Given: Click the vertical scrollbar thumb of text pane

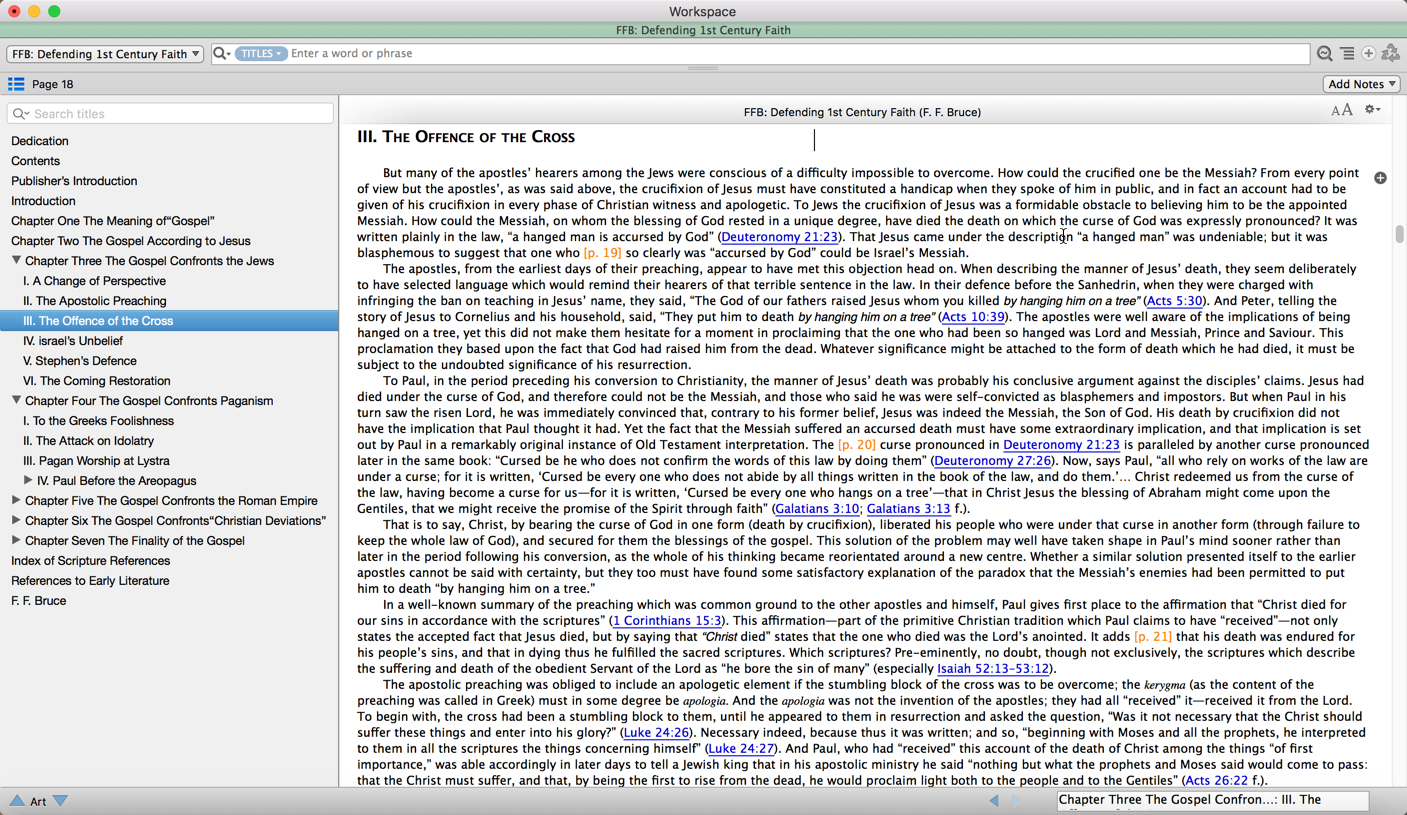Looking at the screenshot, I should 1399,234.
